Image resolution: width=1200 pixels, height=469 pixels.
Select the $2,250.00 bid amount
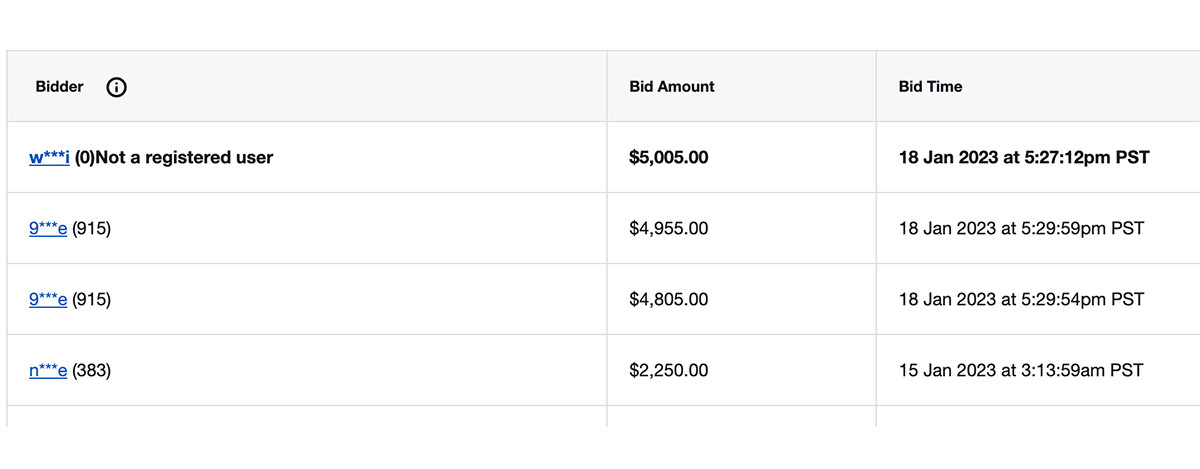(669, 370)
